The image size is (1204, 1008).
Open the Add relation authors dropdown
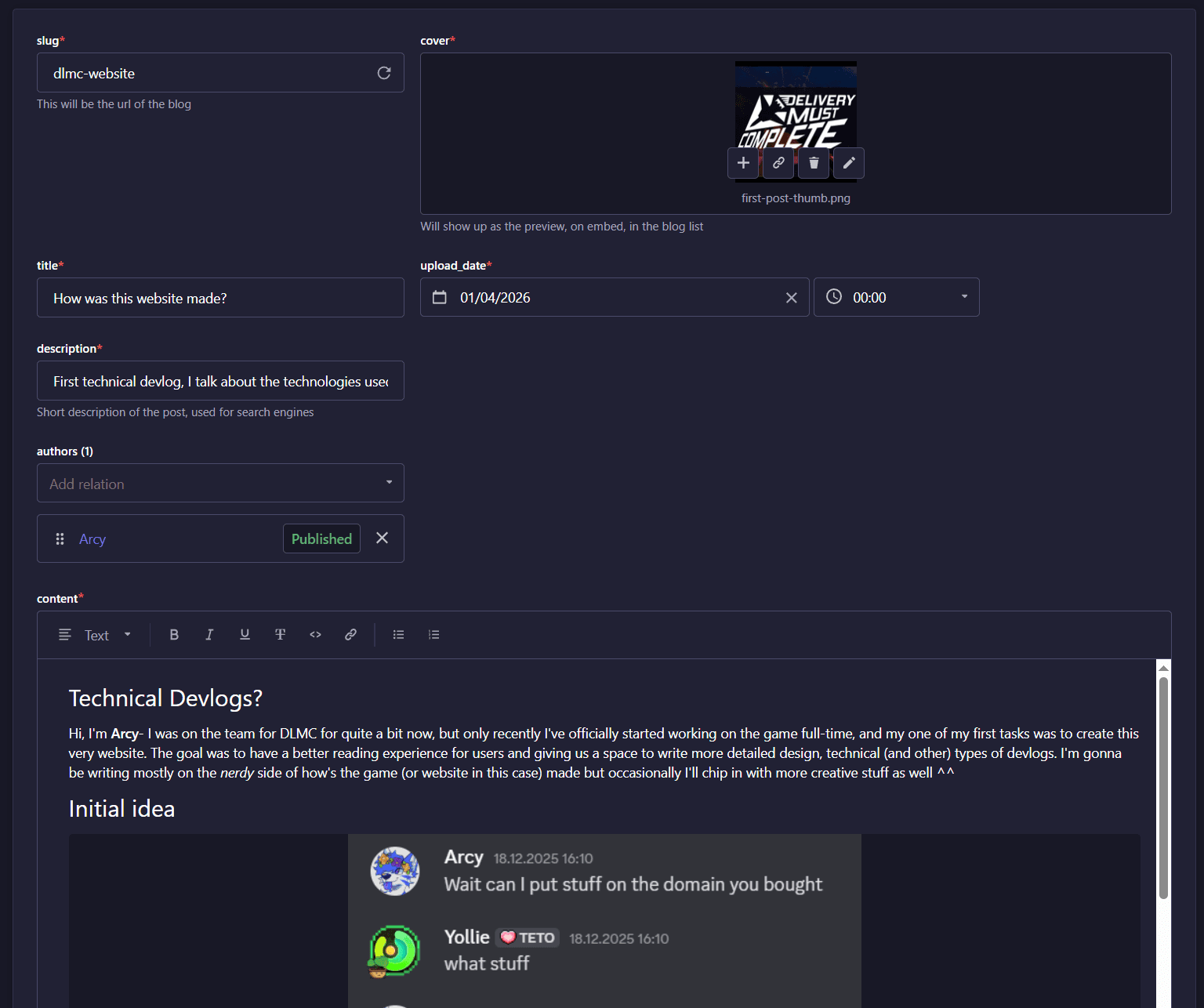(220, 483)
